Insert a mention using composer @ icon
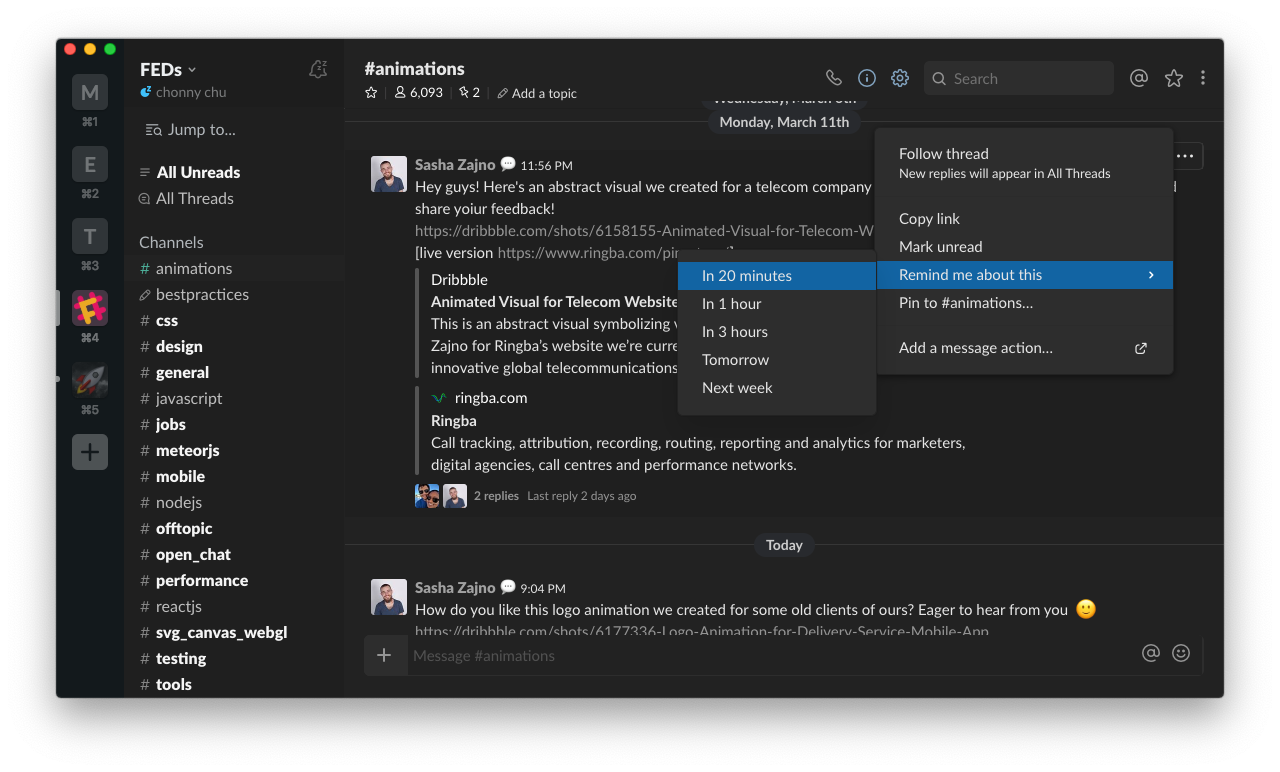1280x772 pixels. click(x=1151, y=653)
